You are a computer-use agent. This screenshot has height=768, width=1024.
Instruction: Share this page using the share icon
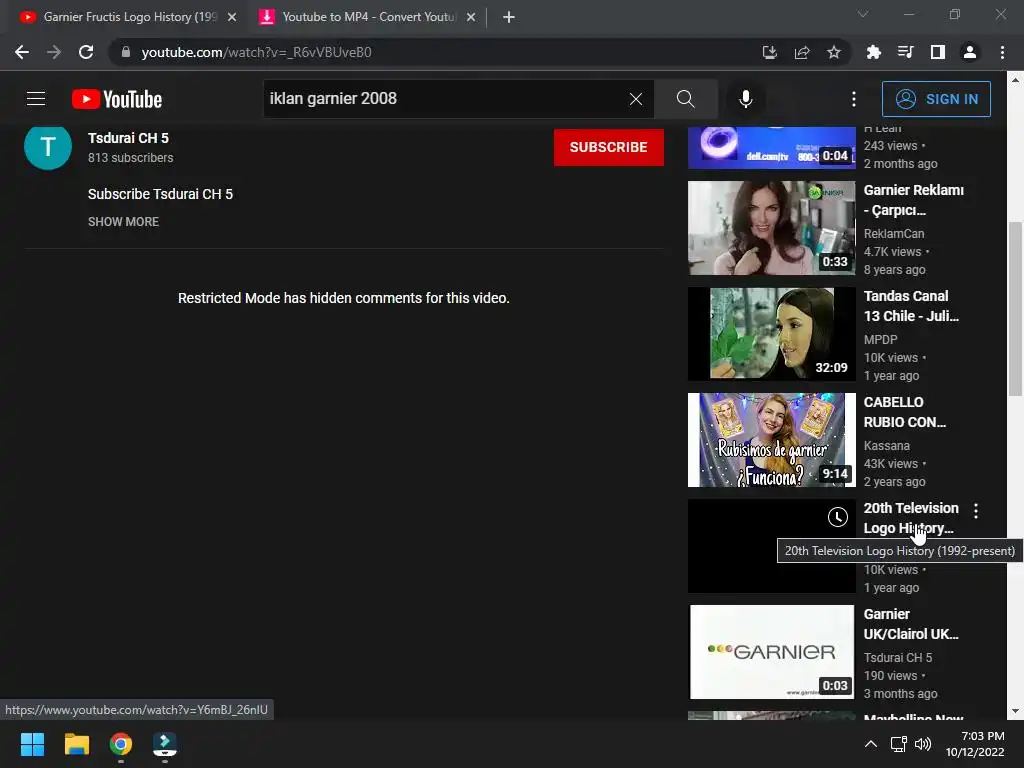[802, 52]
